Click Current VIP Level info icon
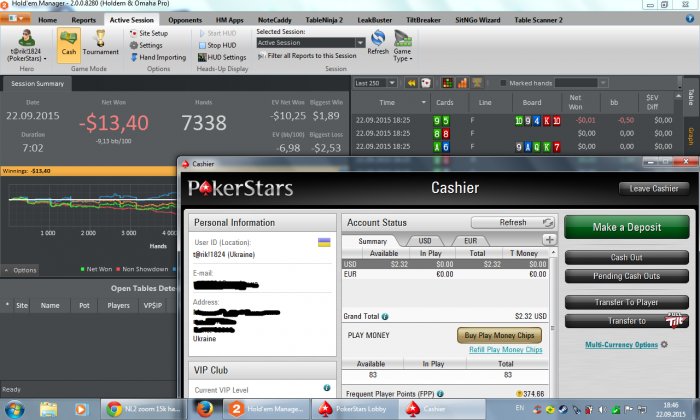The image size is (700, 420). 327,388
